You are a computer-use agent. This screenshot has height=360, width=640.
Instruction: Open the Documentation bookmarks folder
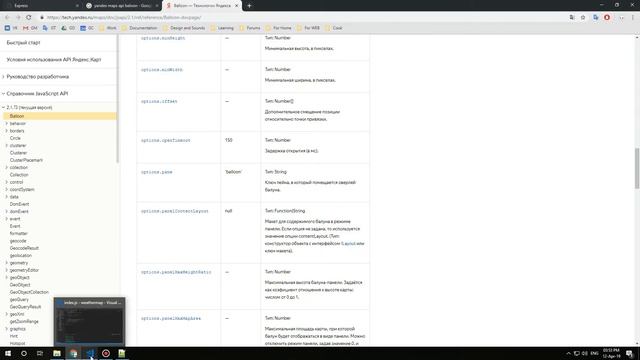click(139, 28)
